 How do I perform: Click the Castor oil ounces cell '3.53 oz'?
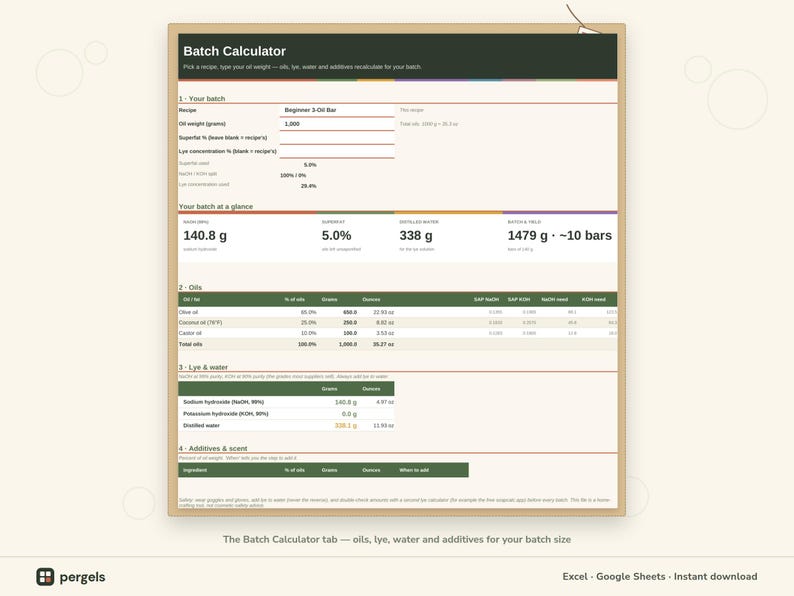point(385,333)
